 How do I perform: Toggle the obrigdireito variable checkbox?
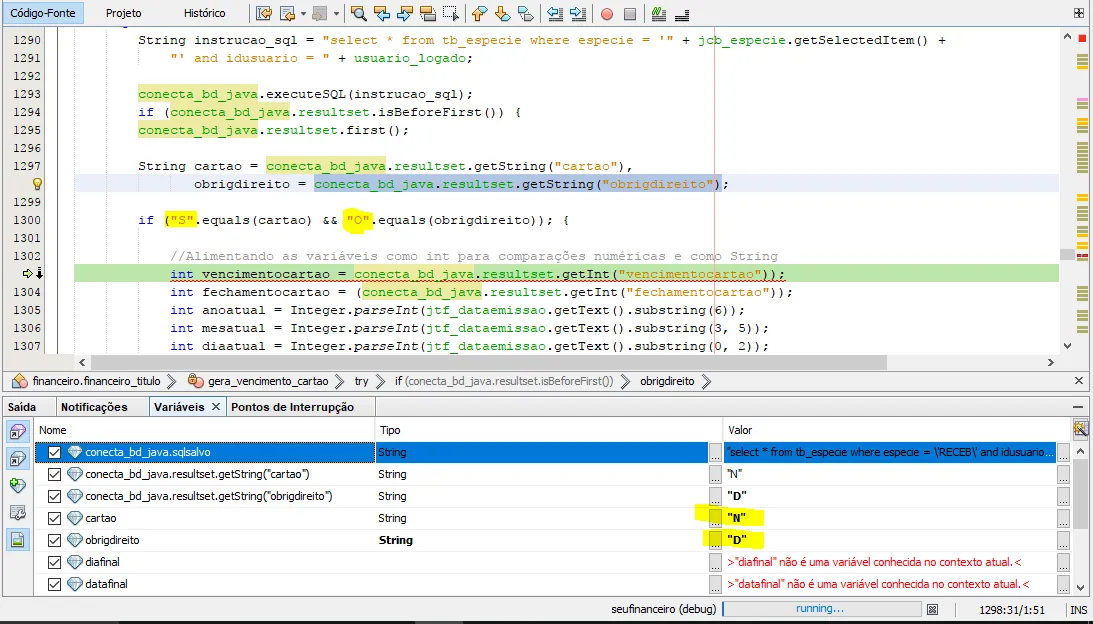[55, 540]
